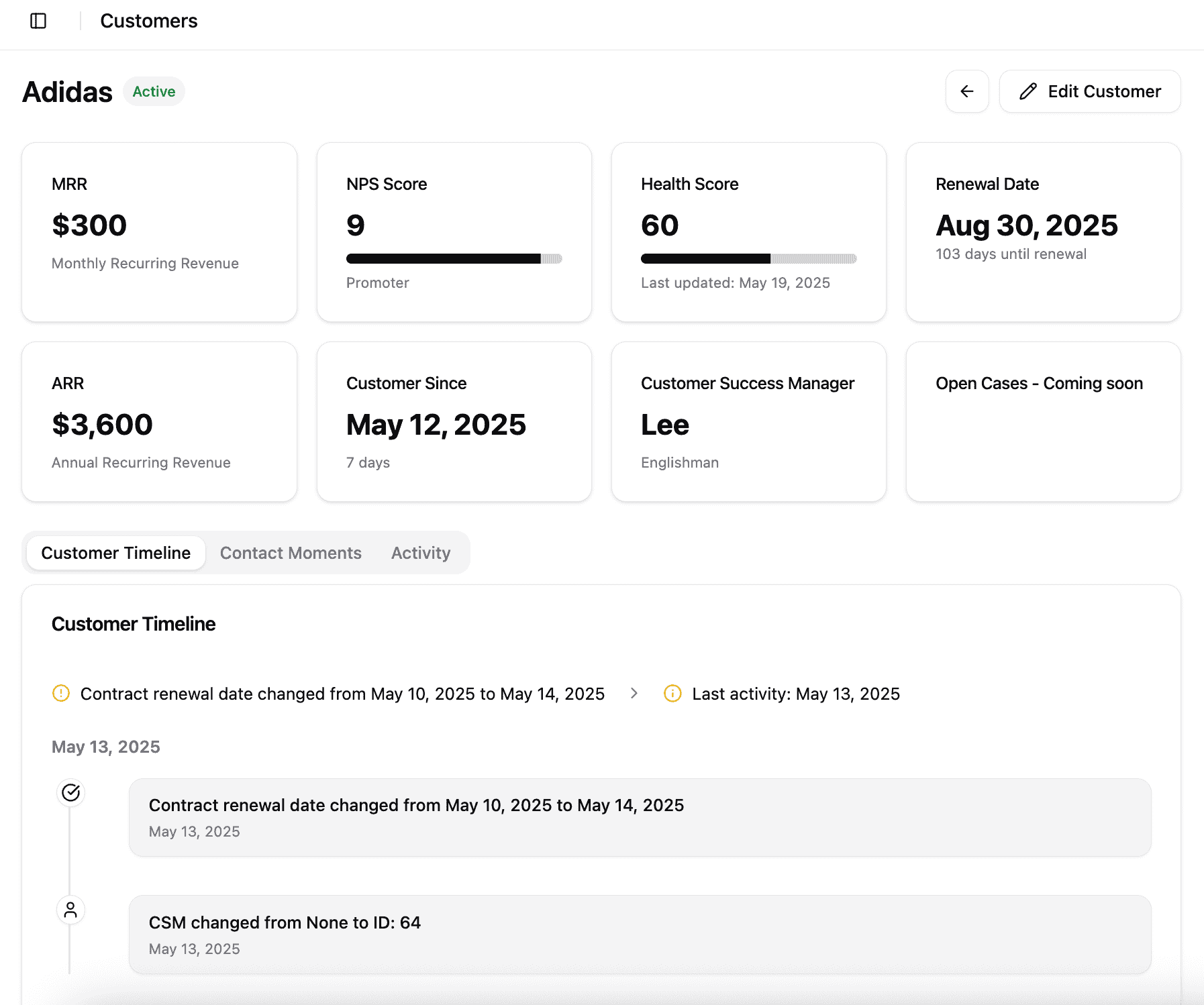Click the Customers breadcrumb title
The width and height of the screenshot is (1204, 1005).
pyautogui.click(x=149, y=21)
